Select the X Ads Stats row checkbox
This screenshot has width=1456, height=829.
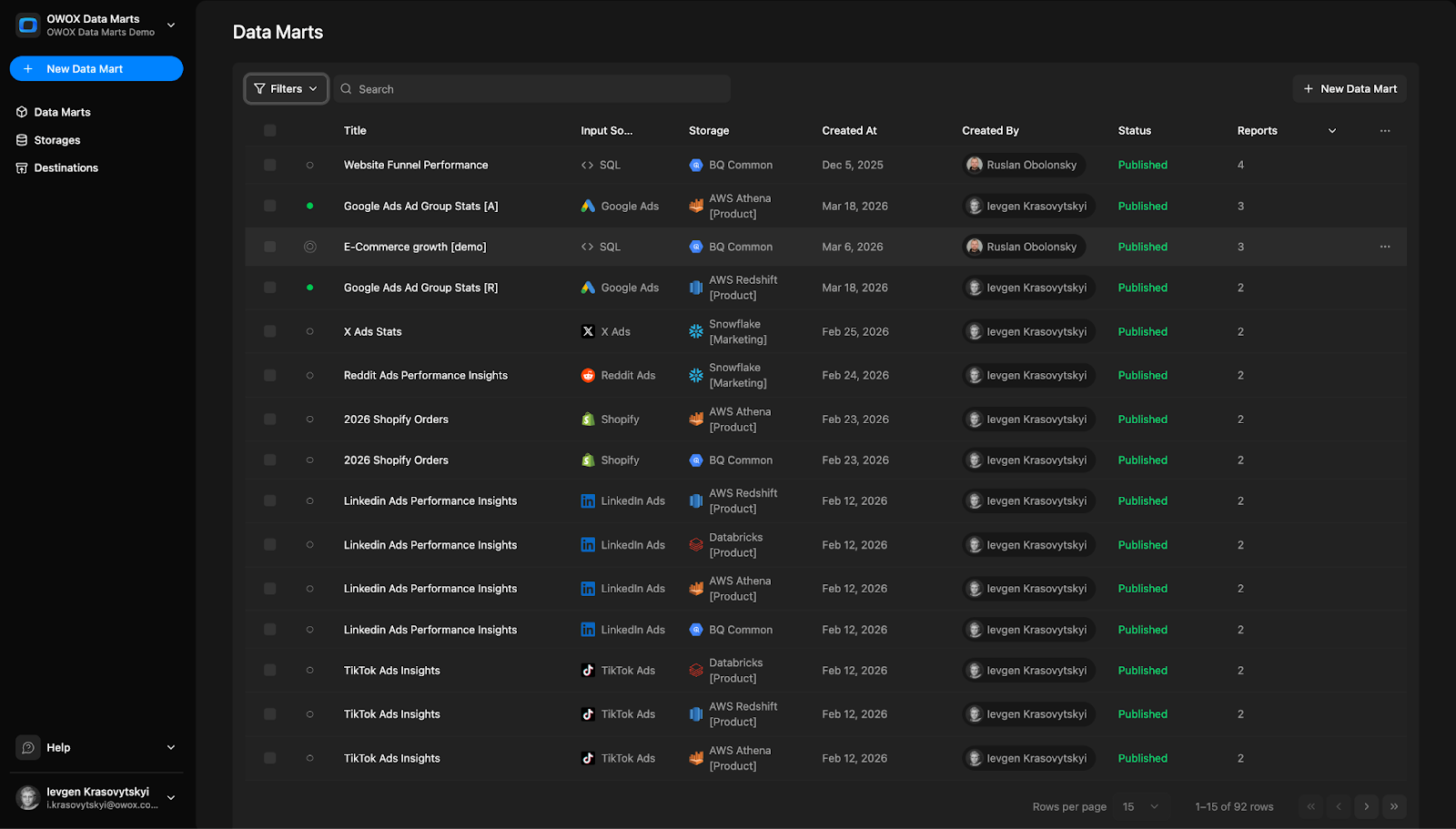269,331
